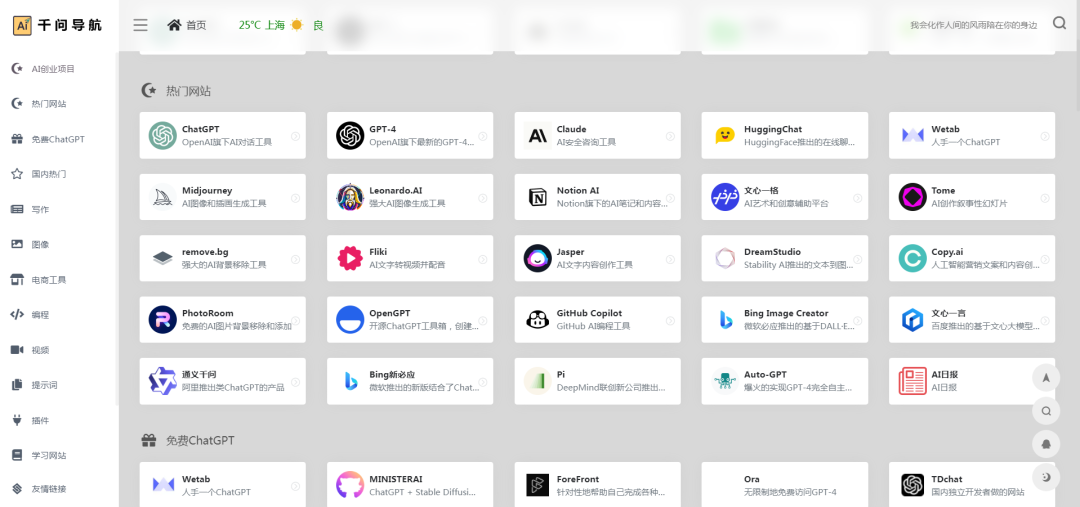
Task: Open the 文心一言 card
Action: pos(972,320)
